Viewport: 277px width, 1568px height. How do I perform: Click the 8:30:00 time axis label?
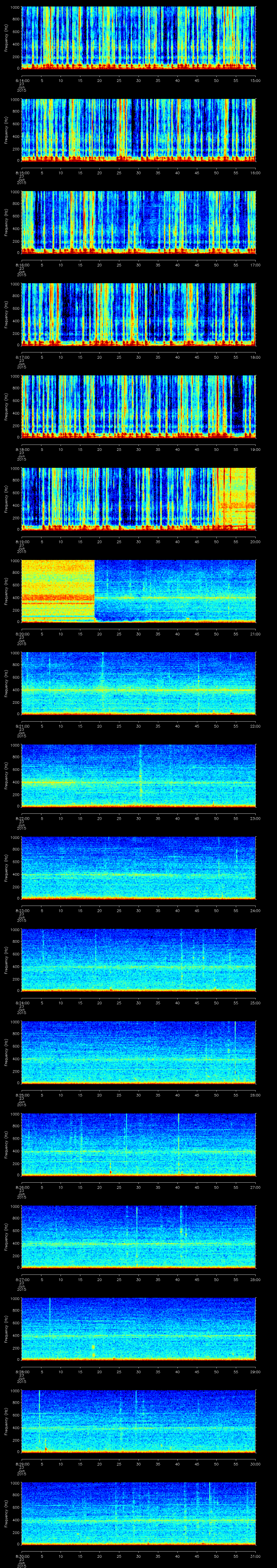tap(22, 1556)
